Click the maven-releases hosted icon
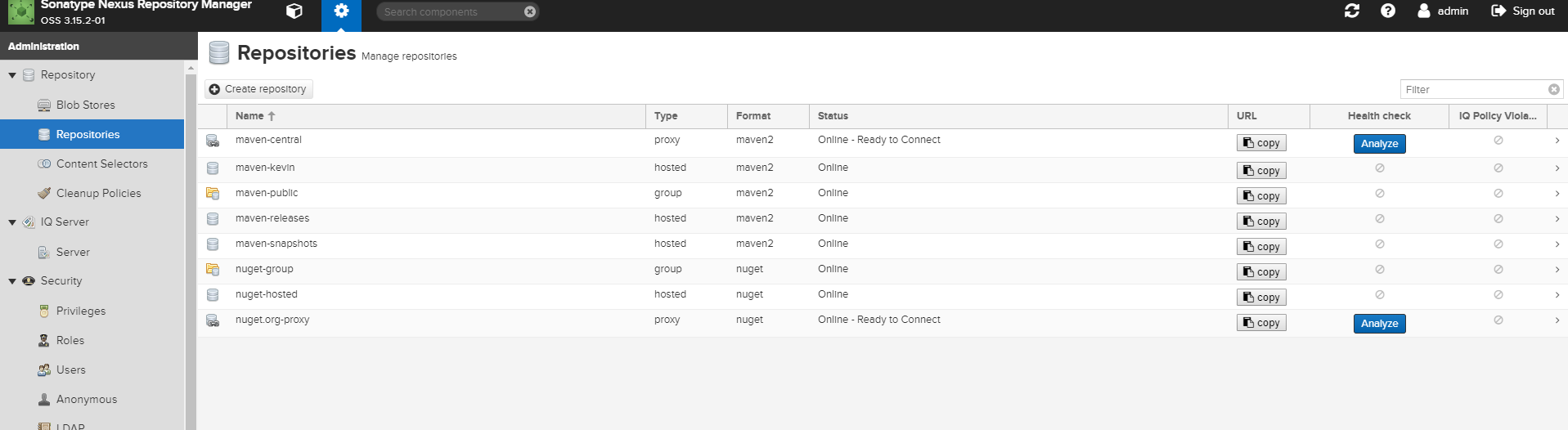Viewport: 1568px width, 430px height. tap(213, 219)
